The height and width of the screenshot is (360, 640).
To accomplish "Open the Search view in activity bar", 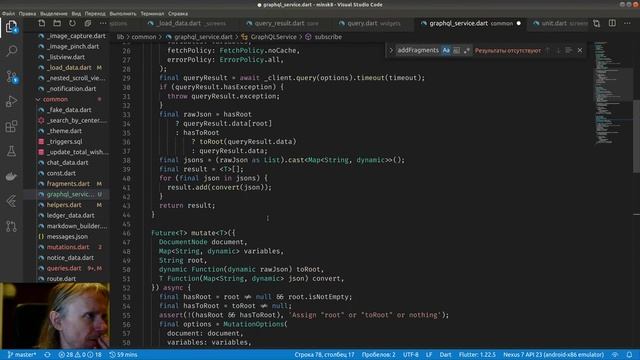I will 11,51.
